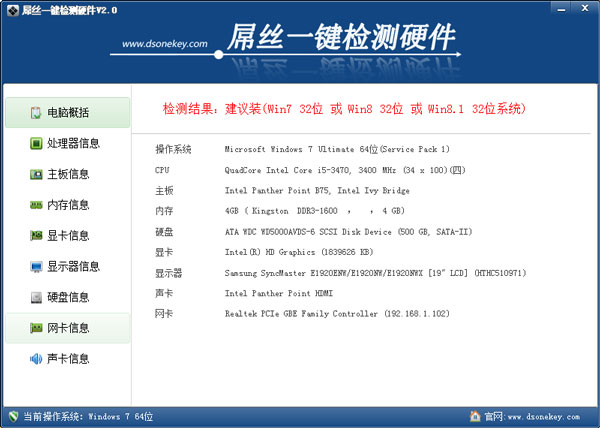600x428 pixels.
Task: Click the www.dsonekey.com text in header banner
Action: (164, 44)
